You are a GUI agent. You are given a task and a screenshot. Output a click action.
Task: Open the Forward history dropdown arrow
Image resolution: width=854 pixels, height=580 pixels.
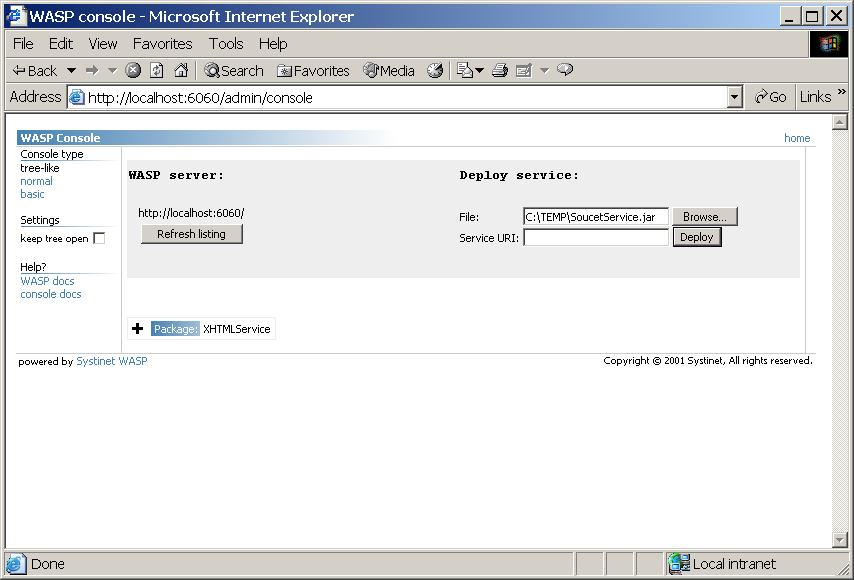click(112, 71)
